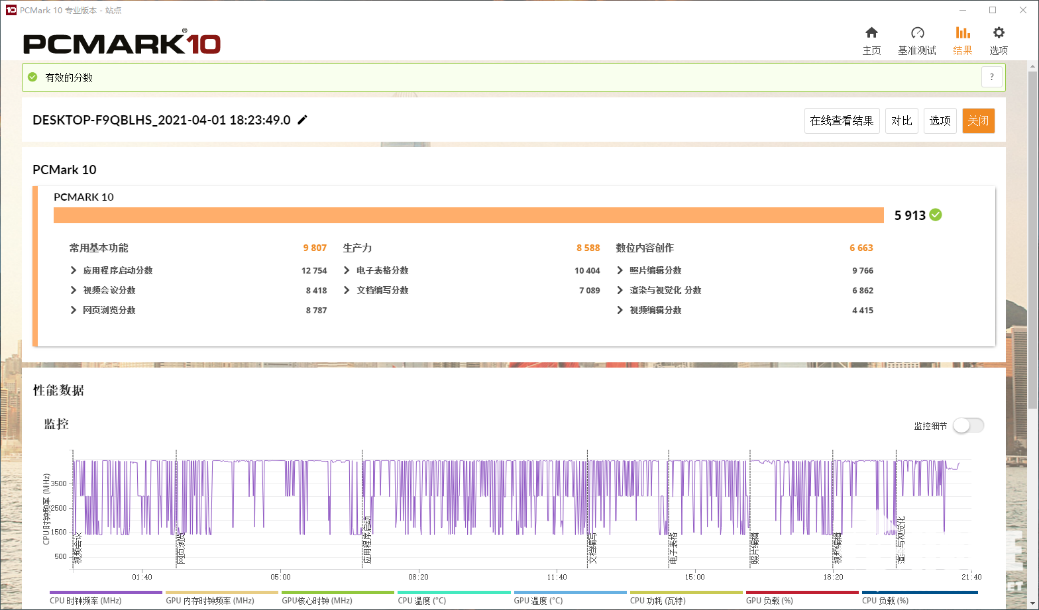Image resolution: width=1039 pixels, height=610 pixels.
Task: Click the 15:00 time label on chart axis
Action: click(694, 577)
